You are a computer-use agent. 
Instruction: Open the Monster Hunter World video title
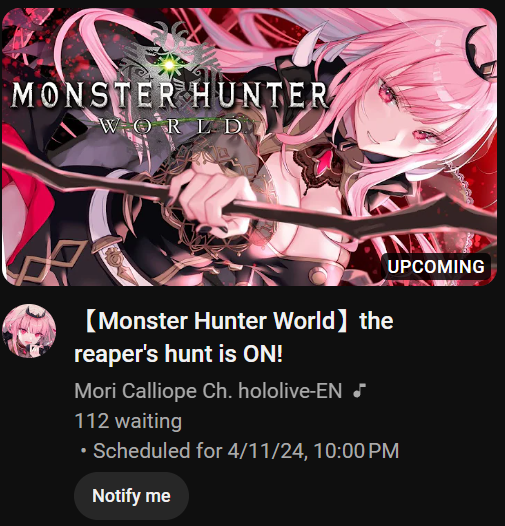(x=234, y=337)
